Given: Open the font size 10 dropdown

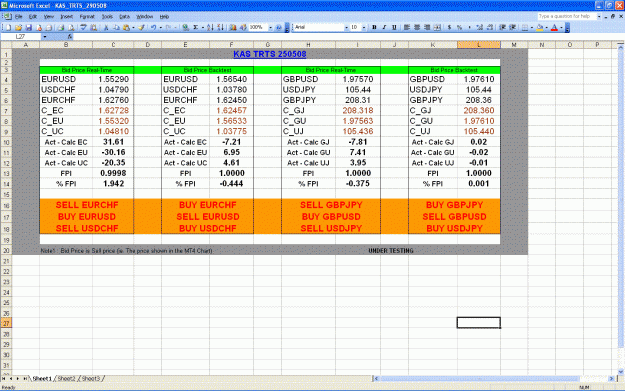Looking at the screenshot, I should [364, 28].
